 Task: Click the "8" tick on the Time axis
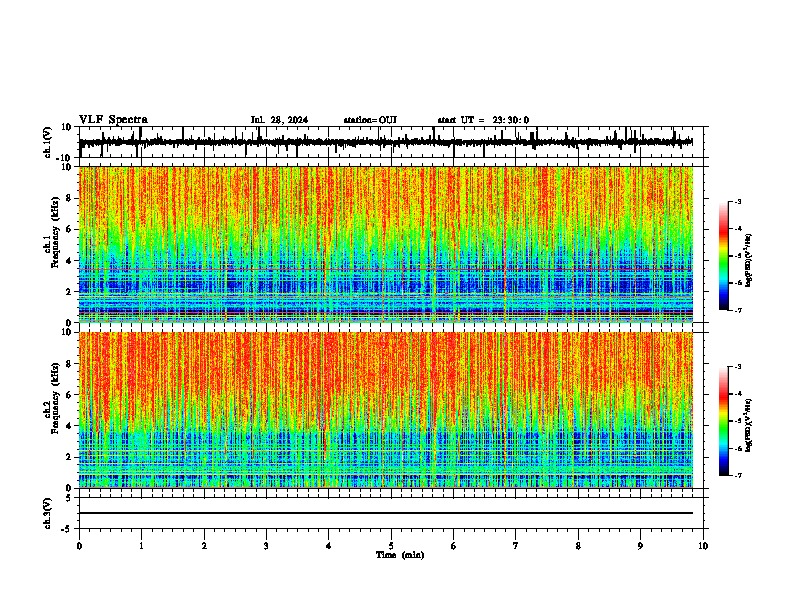[578, 546]
